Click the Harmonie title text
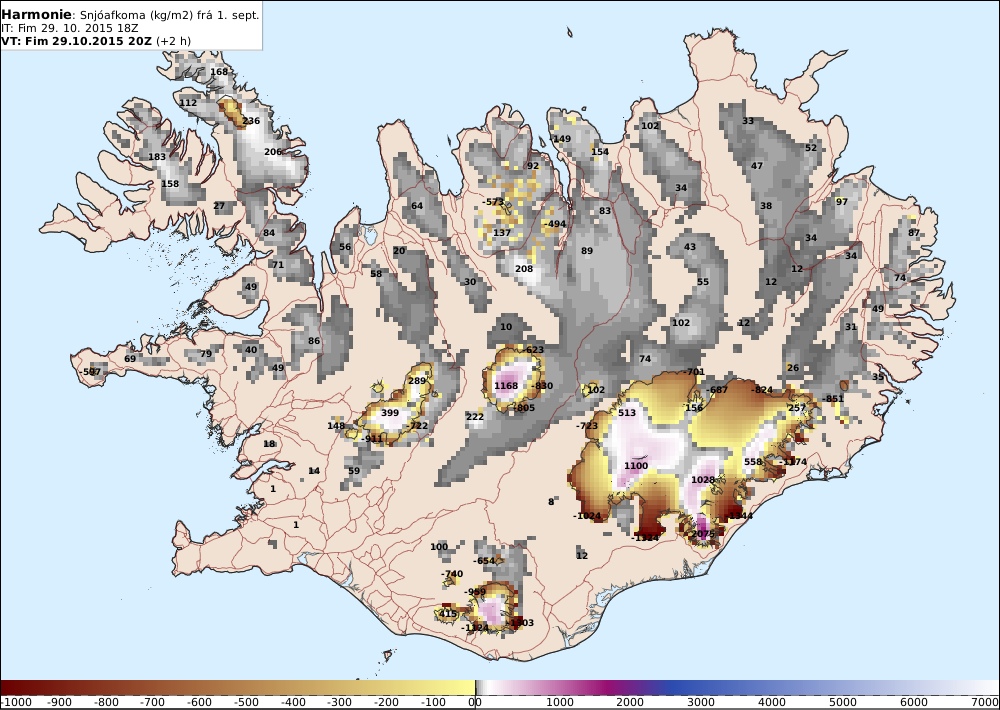This screenshot has height=710, width=1000. coord(38,15)
